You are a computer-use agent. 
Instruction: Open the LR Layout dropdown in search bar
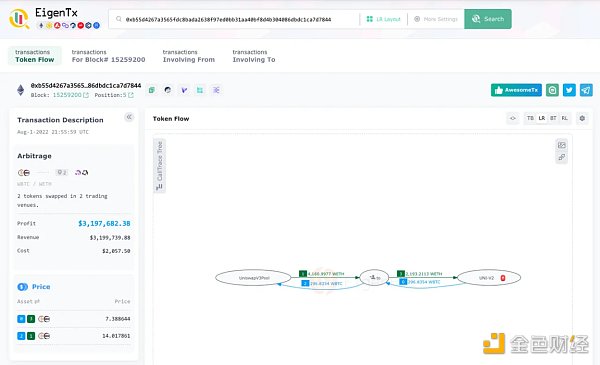pyautogui.click(x=383, y=19)
